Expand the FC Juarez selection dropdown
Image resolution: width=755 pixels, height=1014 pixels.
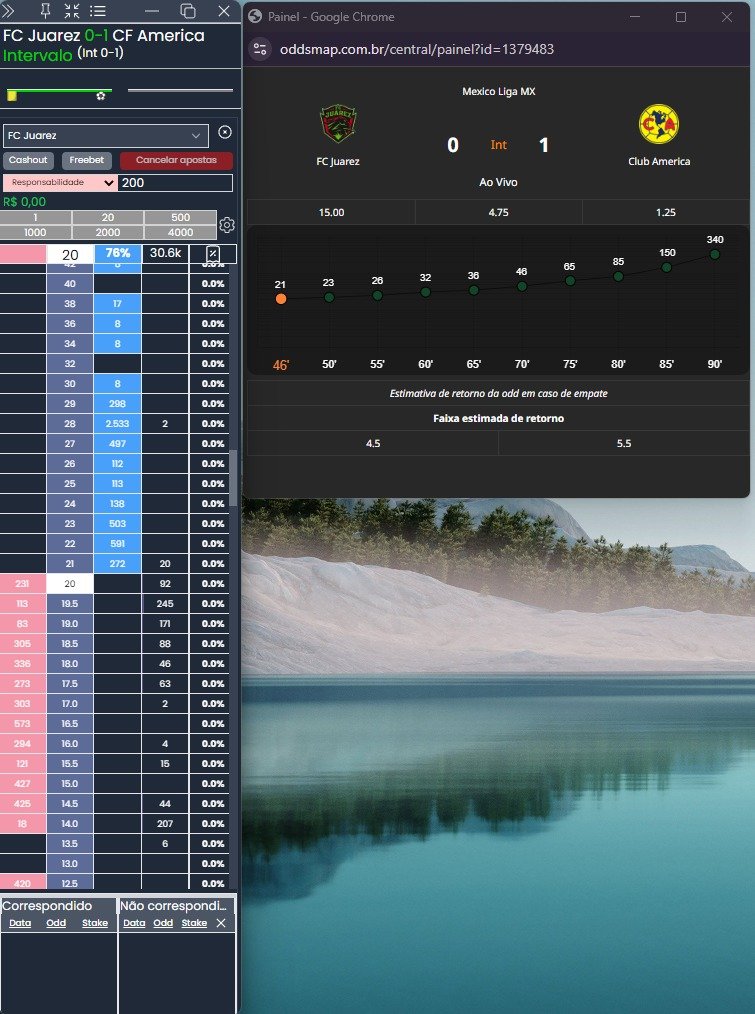point(195,135)
